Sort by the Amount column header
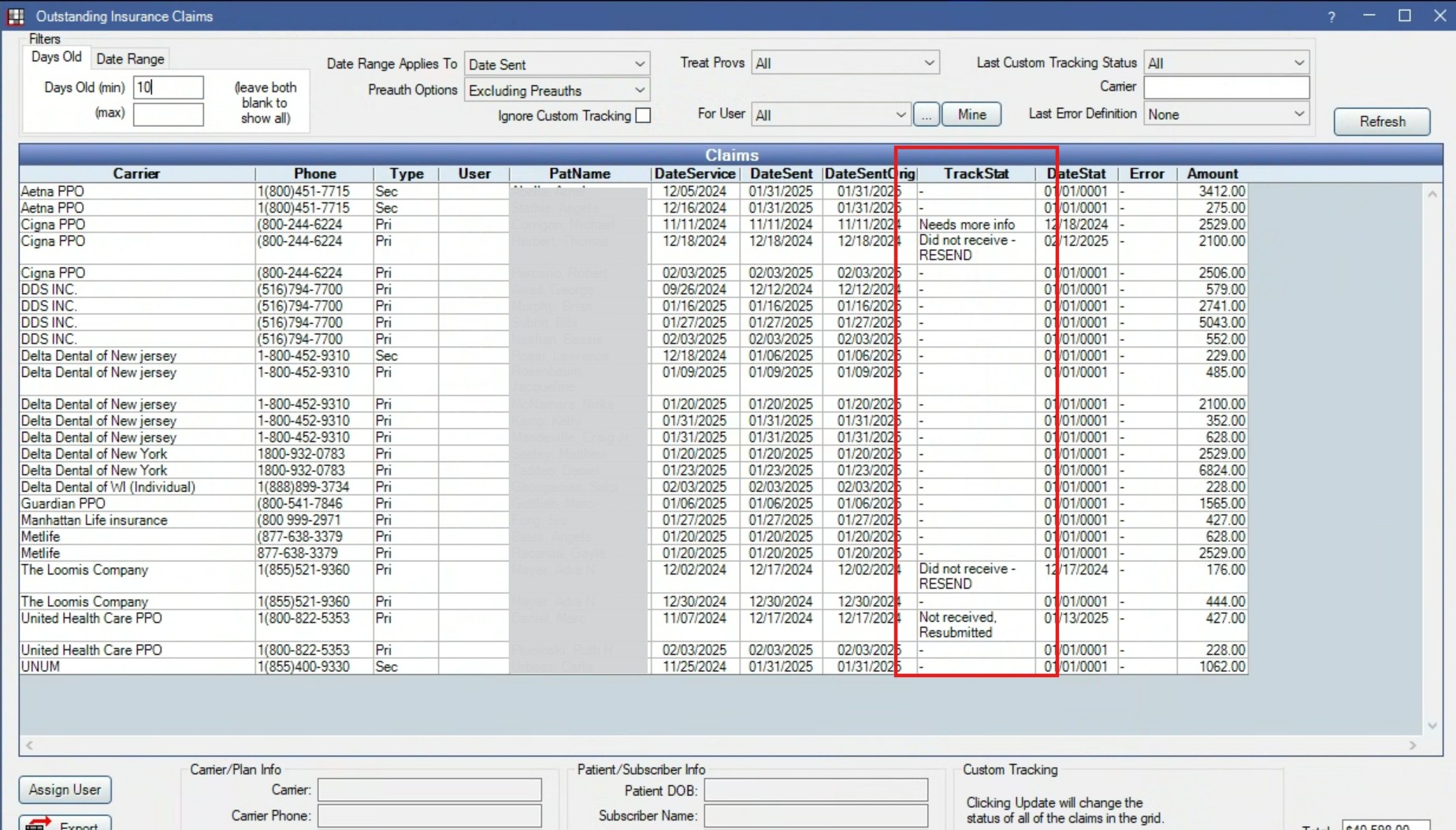1456x830 pixels. pos(1213,174)
